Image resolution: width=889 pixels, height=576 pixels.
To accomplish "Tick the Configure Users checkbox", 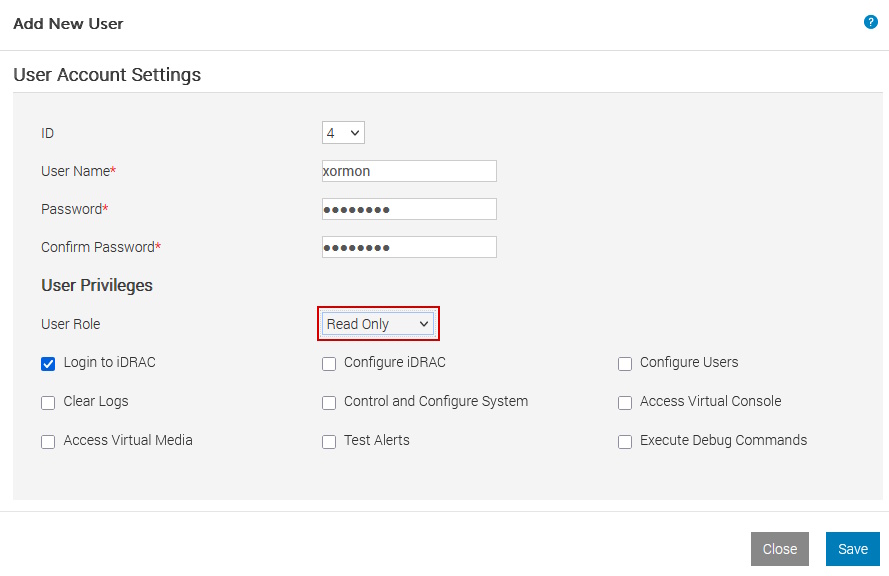I will tap(625, 363).
